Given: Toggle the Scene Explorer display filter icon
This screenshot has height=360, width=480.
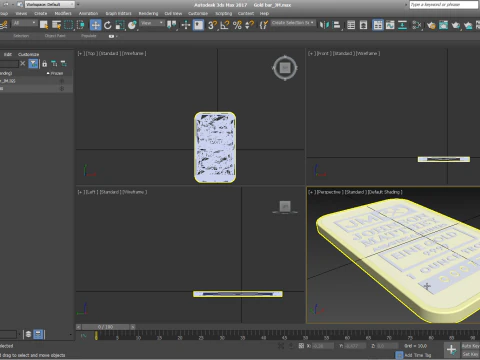Looking at the screenshot, I should pos(33,63).
